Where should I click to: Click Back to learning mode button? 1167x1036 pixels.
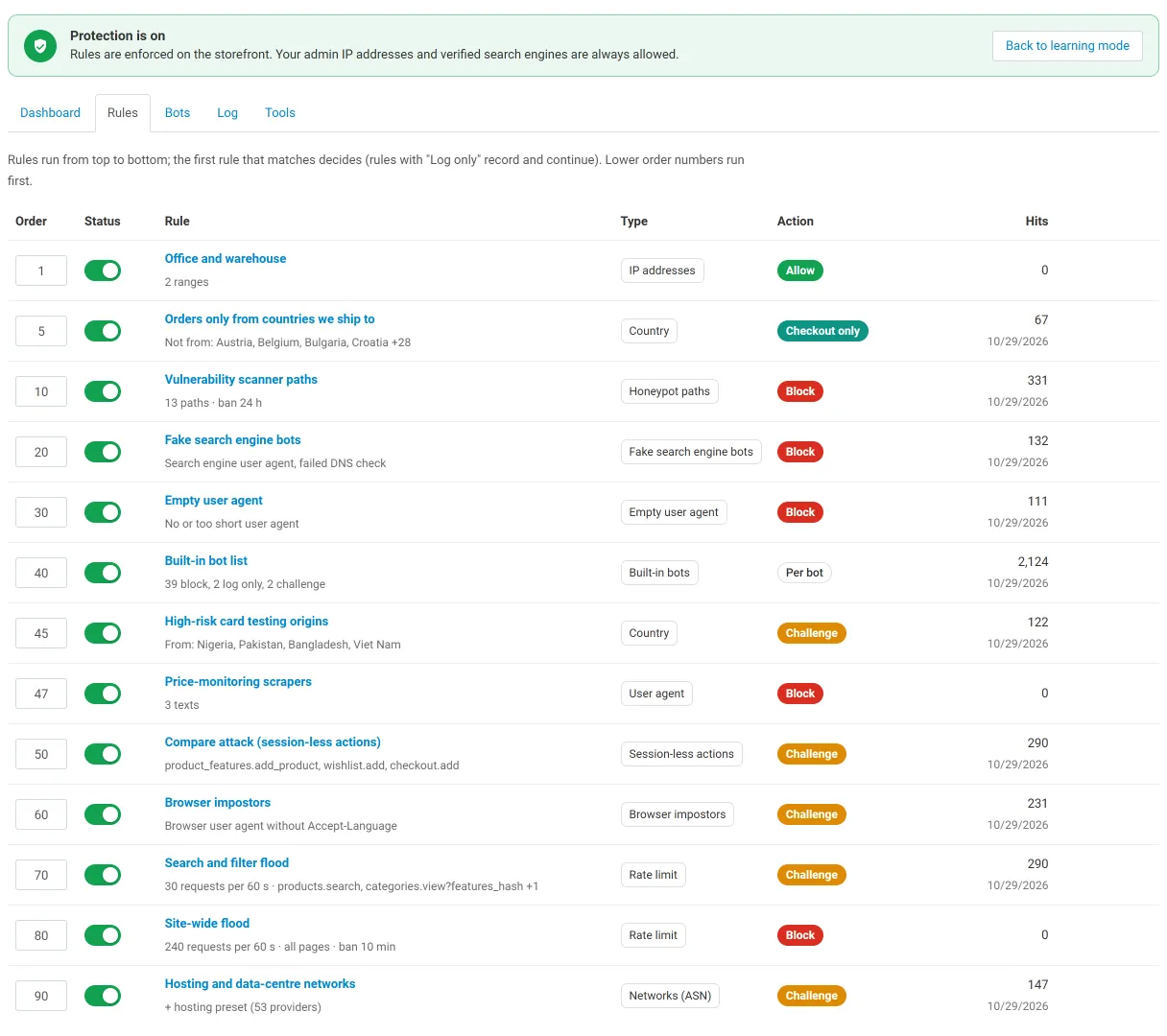coord(1067,45)
